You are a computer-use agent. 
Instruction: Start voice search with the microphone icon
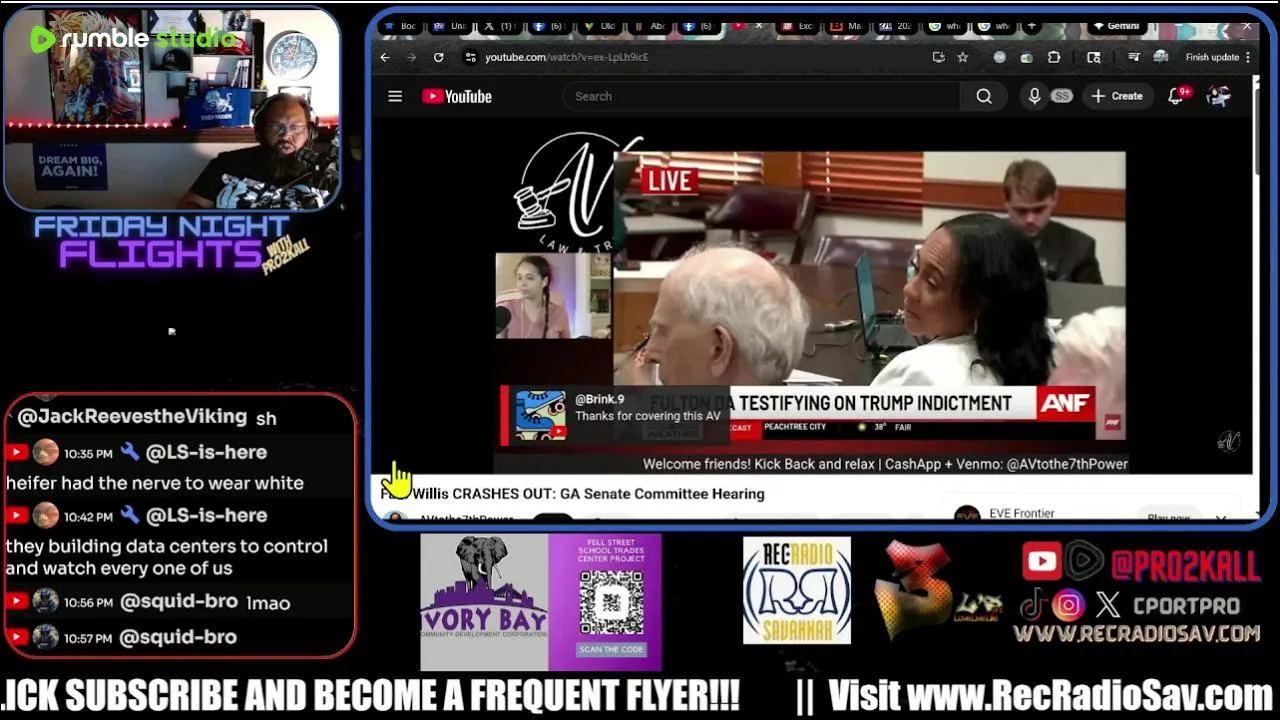click(x=1035, y=96)
